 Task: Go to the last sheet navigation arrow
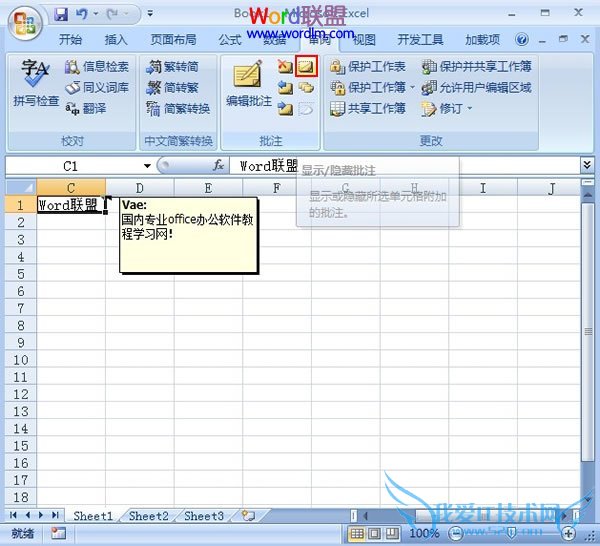click(55, 515)
